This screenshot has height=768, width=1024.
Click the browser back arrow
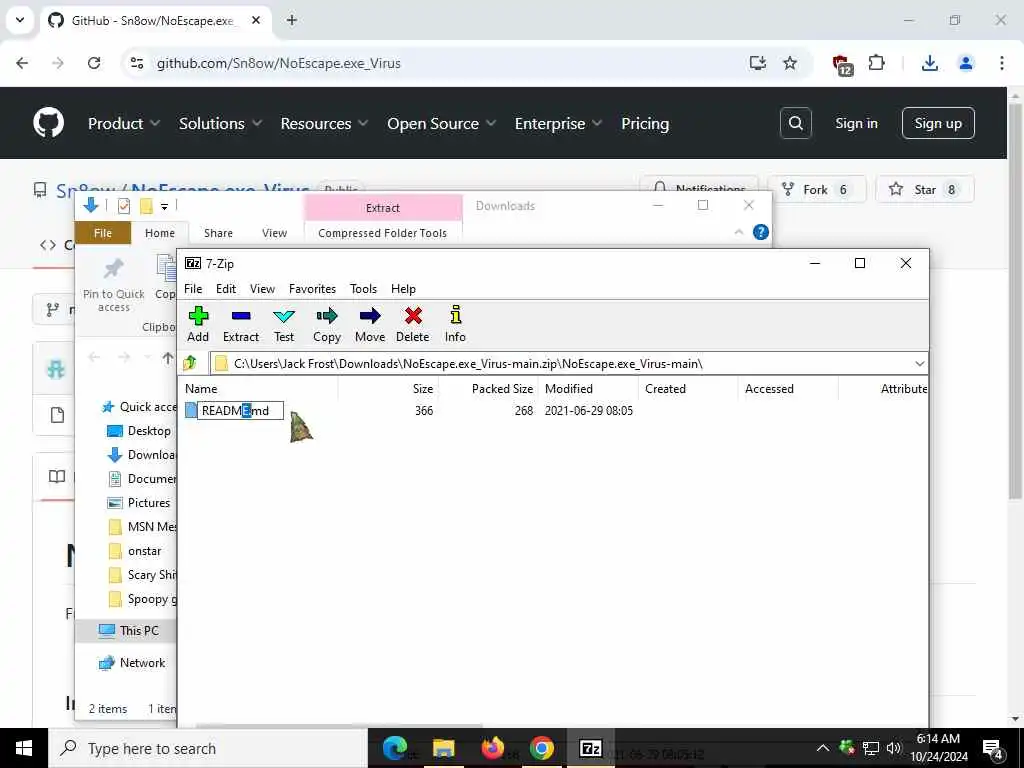pos(22,63)
